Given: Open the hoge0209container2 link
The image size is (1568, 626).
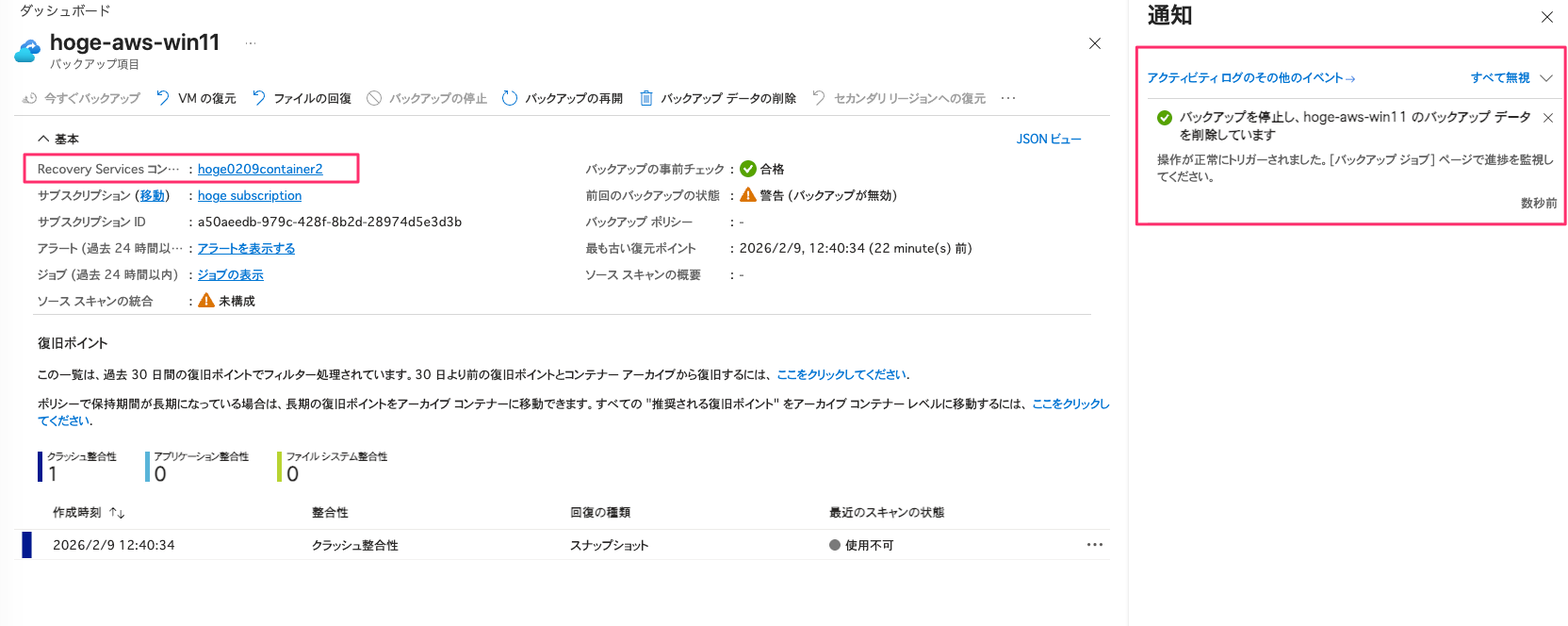Looking at the screenshot, I should (260, 169).
